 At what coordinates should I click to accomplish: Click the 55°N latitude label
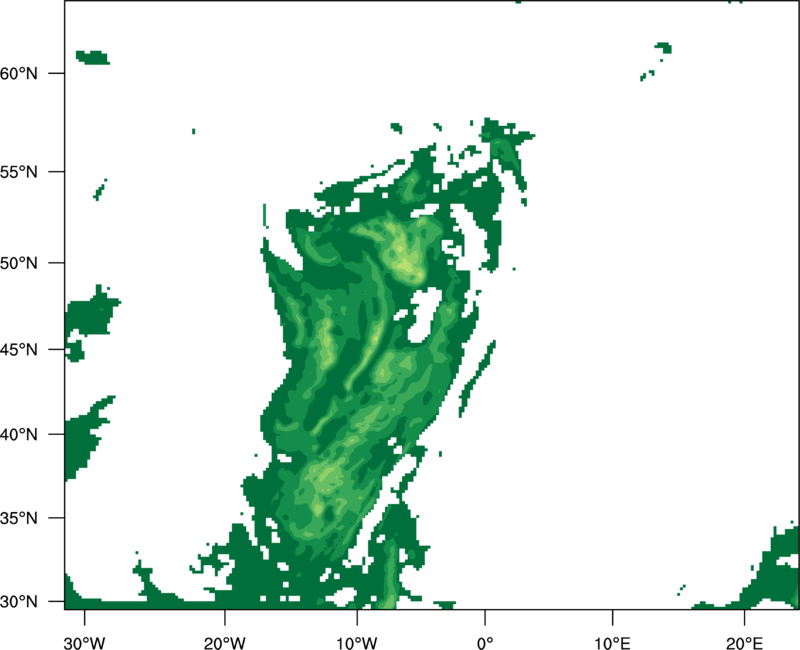pyautogui.click(x=18, y=172)
